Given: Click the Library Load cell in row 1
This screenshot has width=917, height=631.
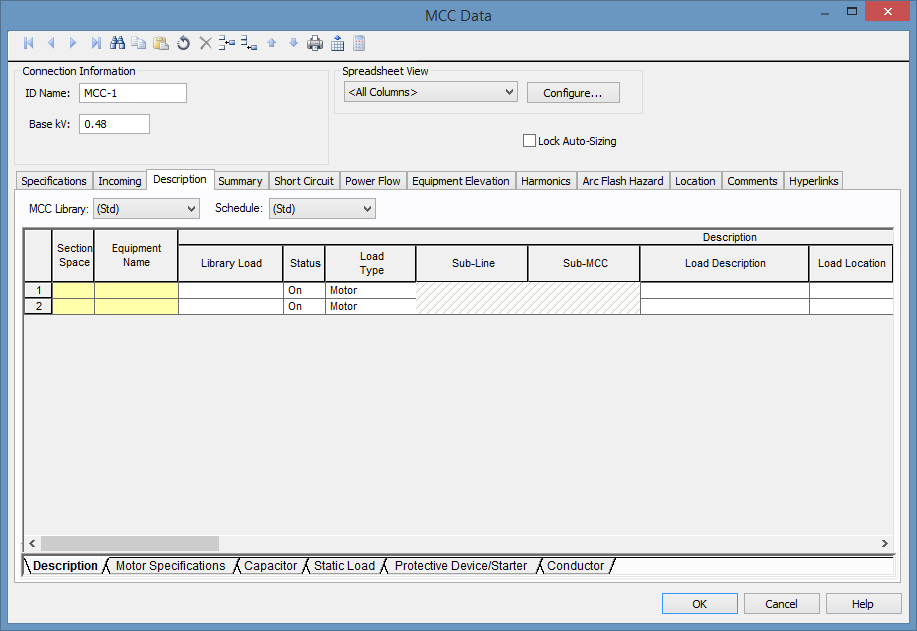Looking at the screenshot, I should (231, 290).
